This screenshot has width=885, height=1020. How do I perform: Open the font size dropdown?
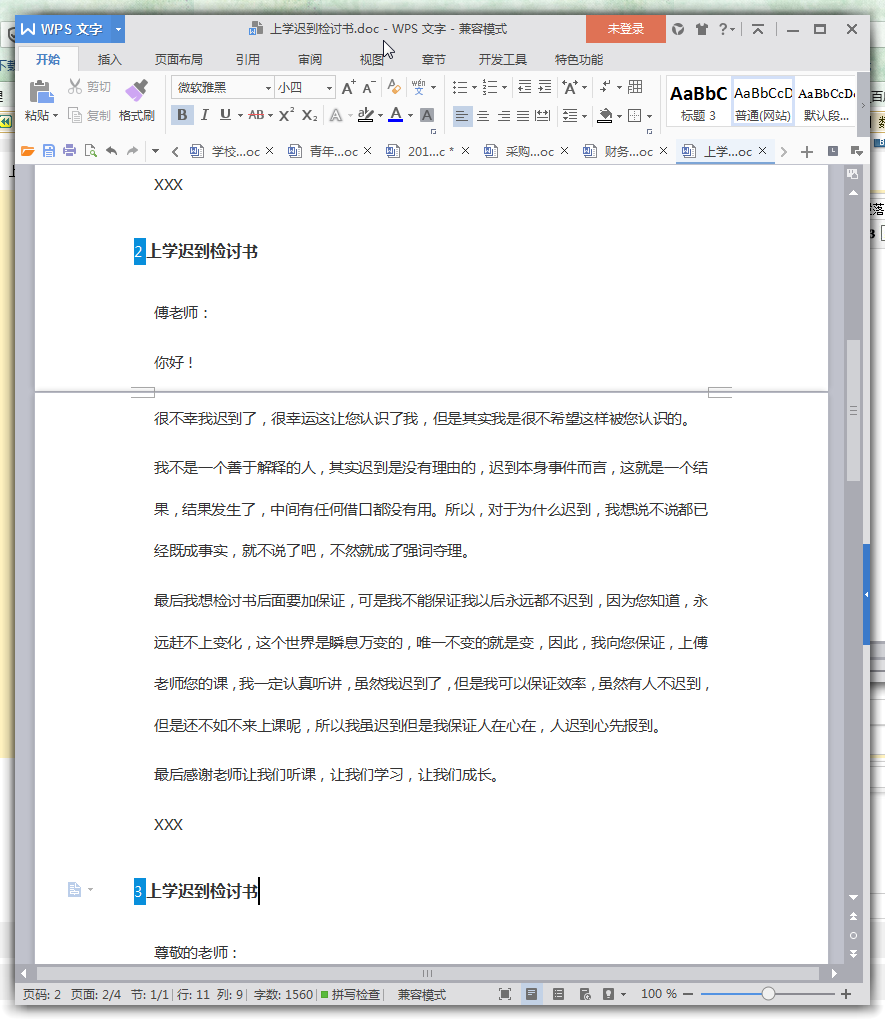tap(329, 88)
